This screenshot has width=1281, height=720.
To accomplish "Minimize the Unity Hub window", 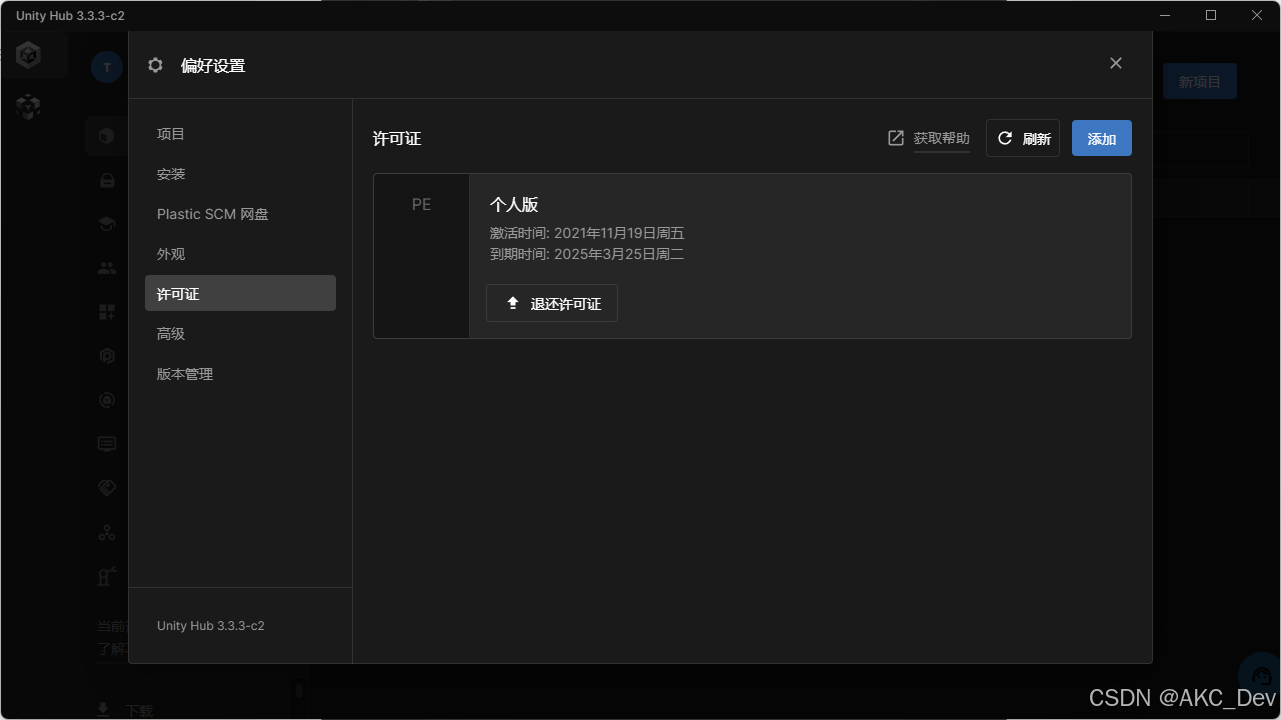I will coord(1165,15).
